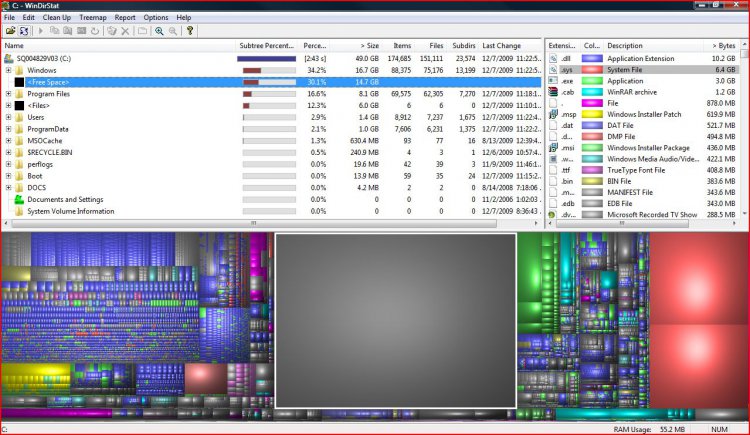Viewport: 750px width, 435px height.
Task: Click the Delete to Recycle Bin toolbar icon
Action: click(112, 31)
